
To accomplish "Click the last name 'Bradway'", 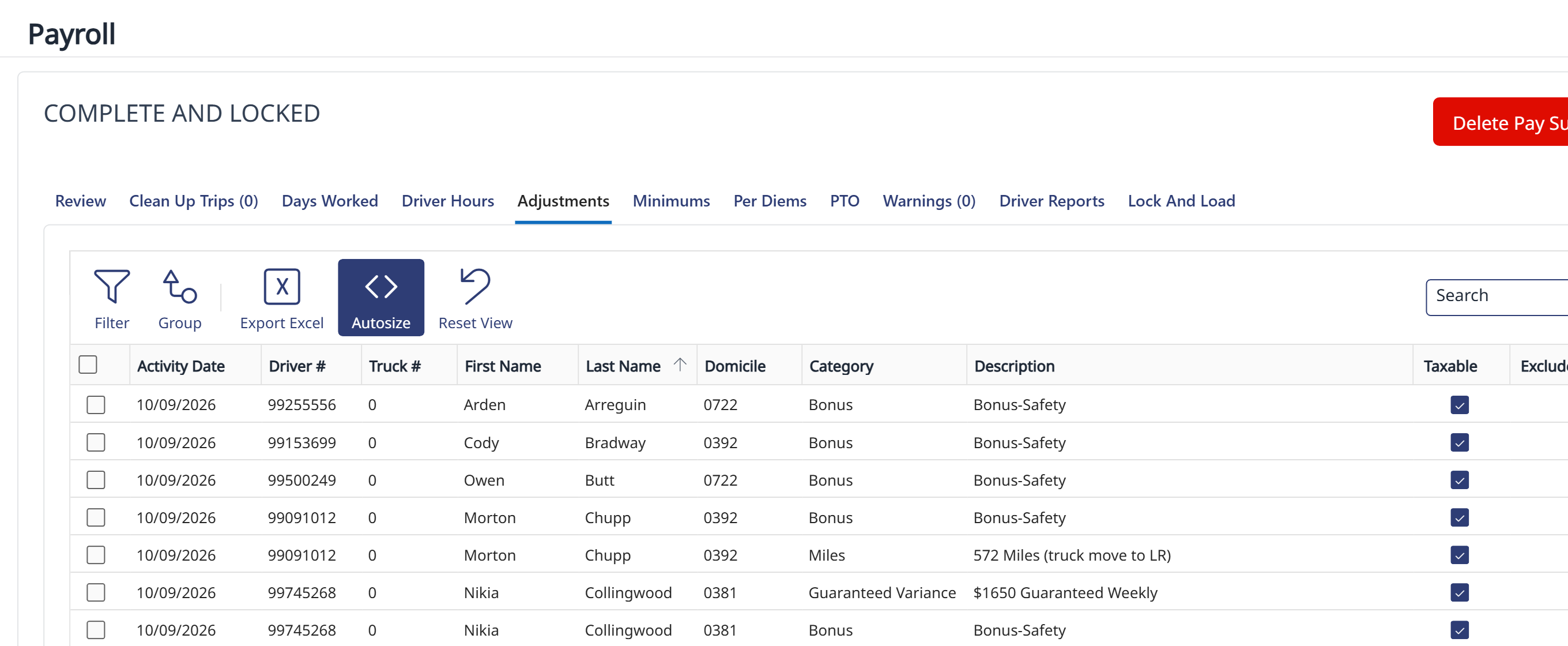I will (x=615, y=442).
